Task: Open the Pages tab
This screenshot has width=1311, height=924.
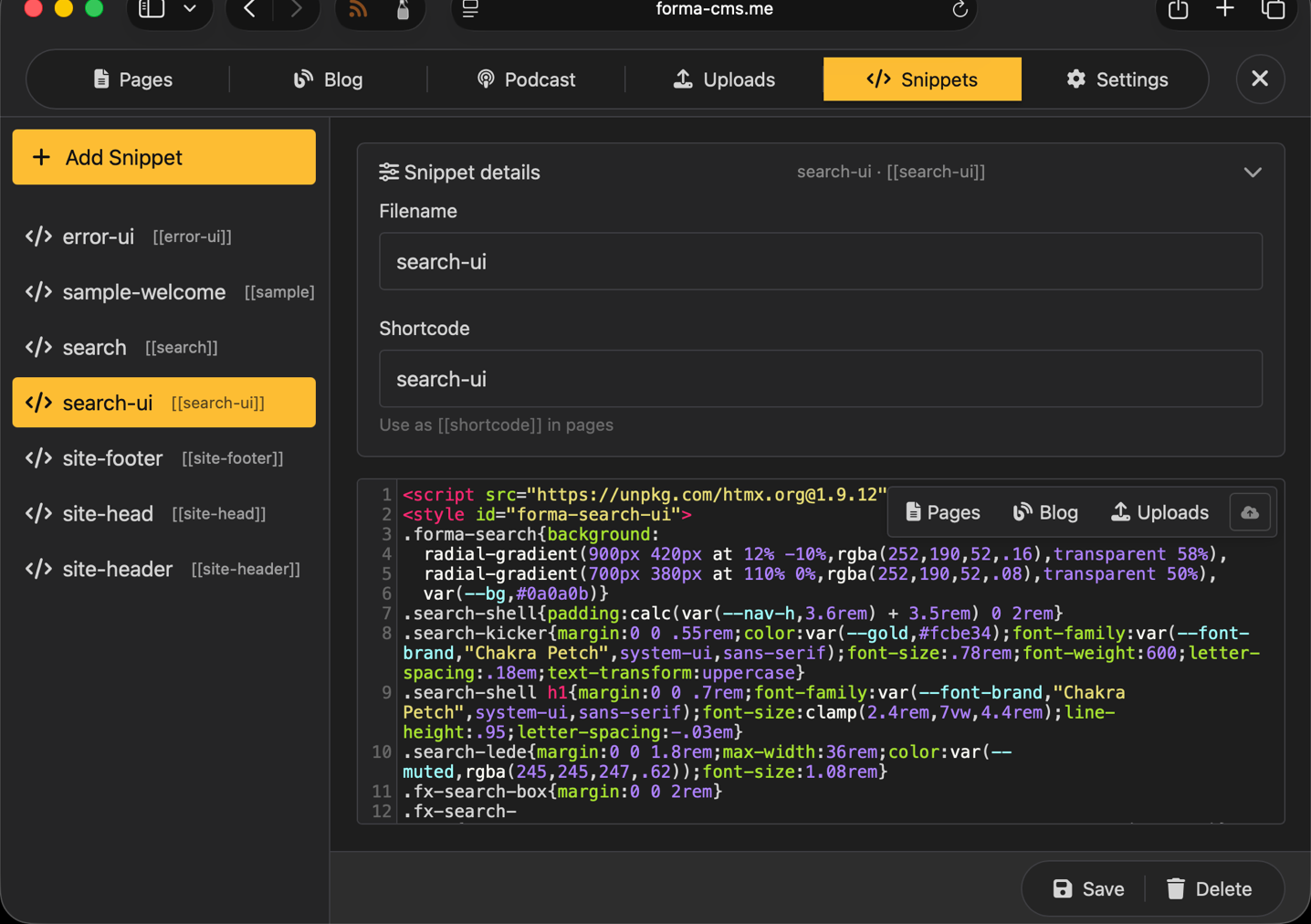Action: click(x=132, y=79)
